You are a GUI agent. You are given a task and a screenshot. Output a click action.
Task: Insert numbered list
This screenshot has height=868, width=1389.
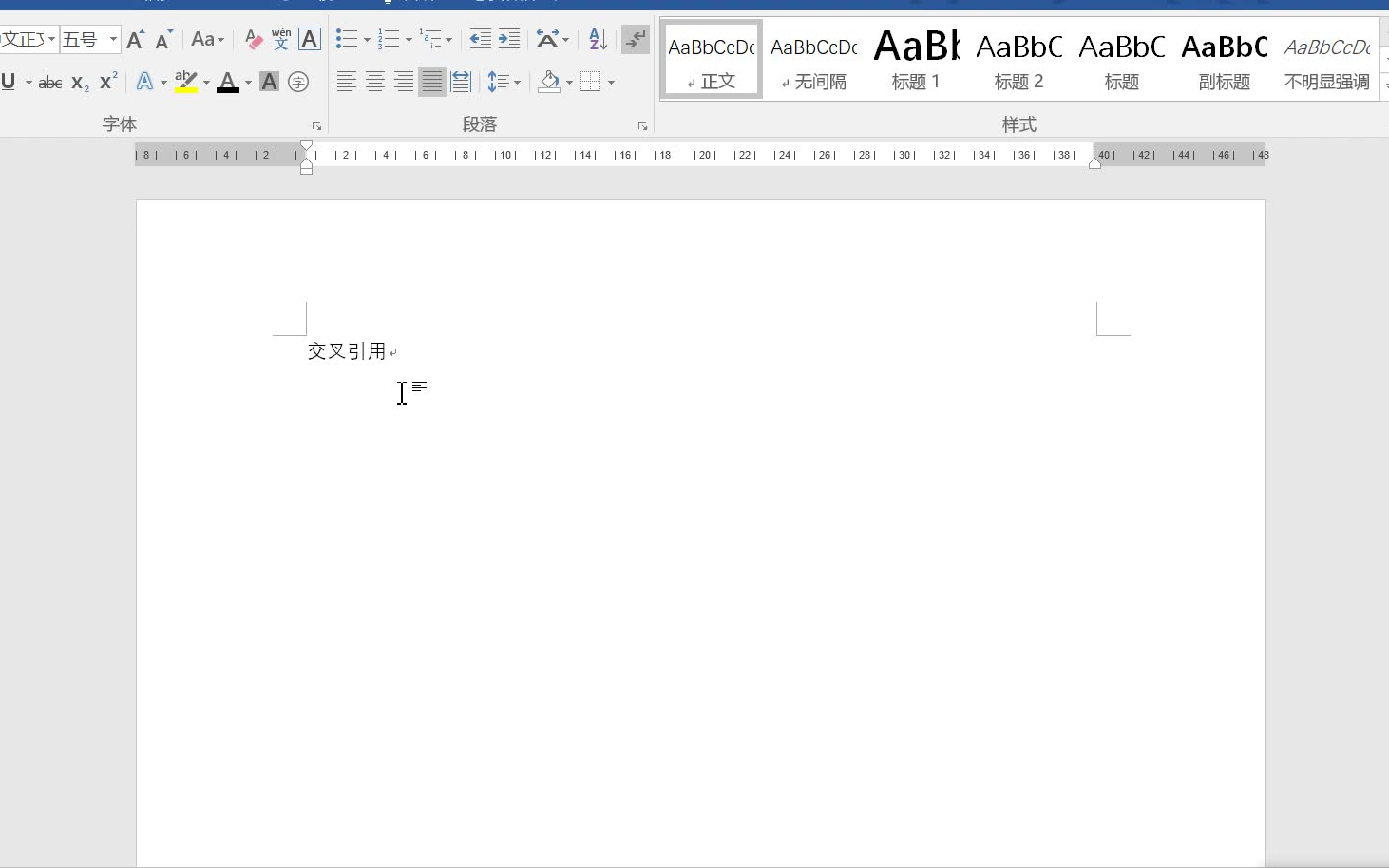pos(389,39)
